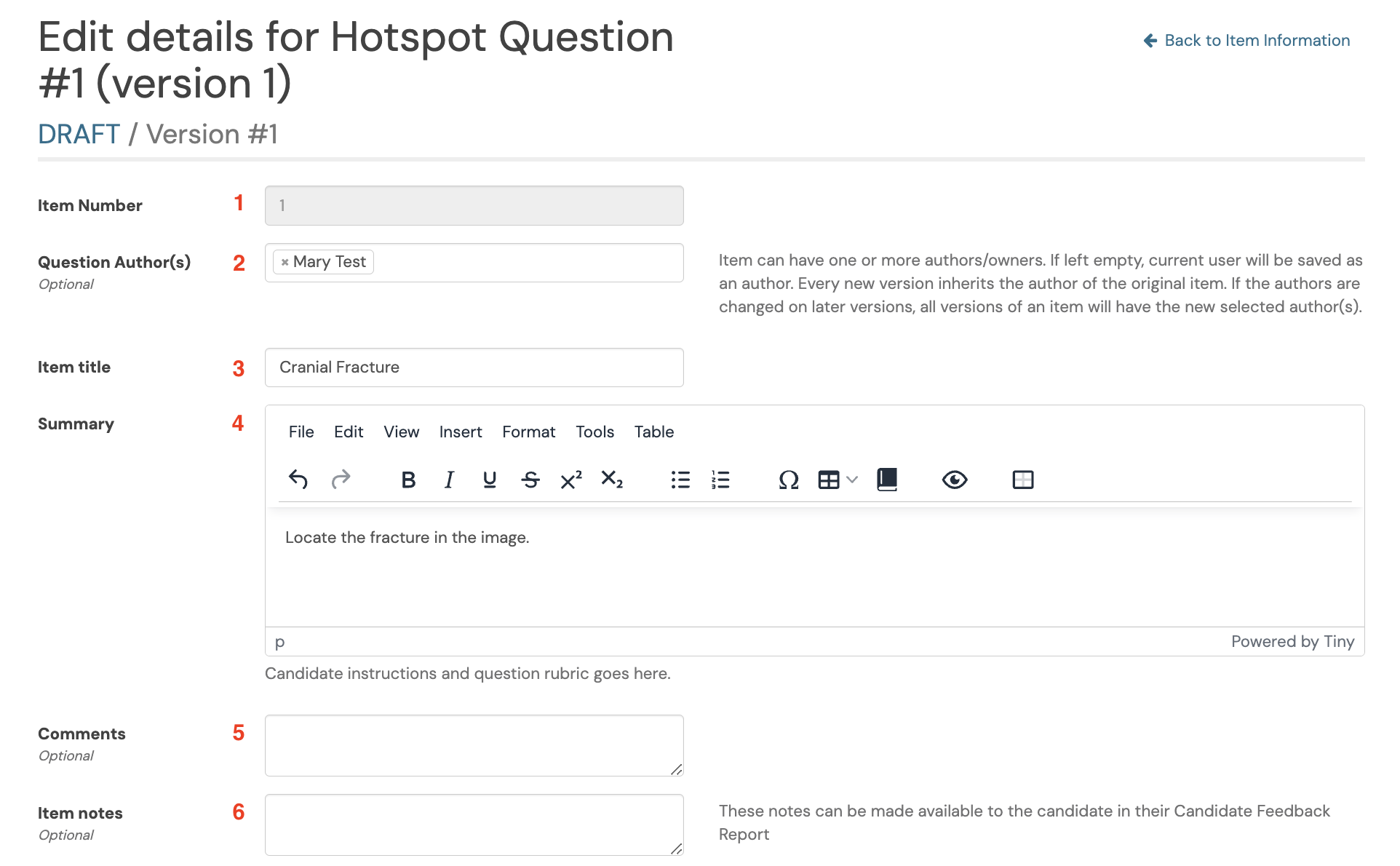Viewport: 1400px width, 866px height.
Task: Expand the table dropdown chevron
Action: coord(853,480)
